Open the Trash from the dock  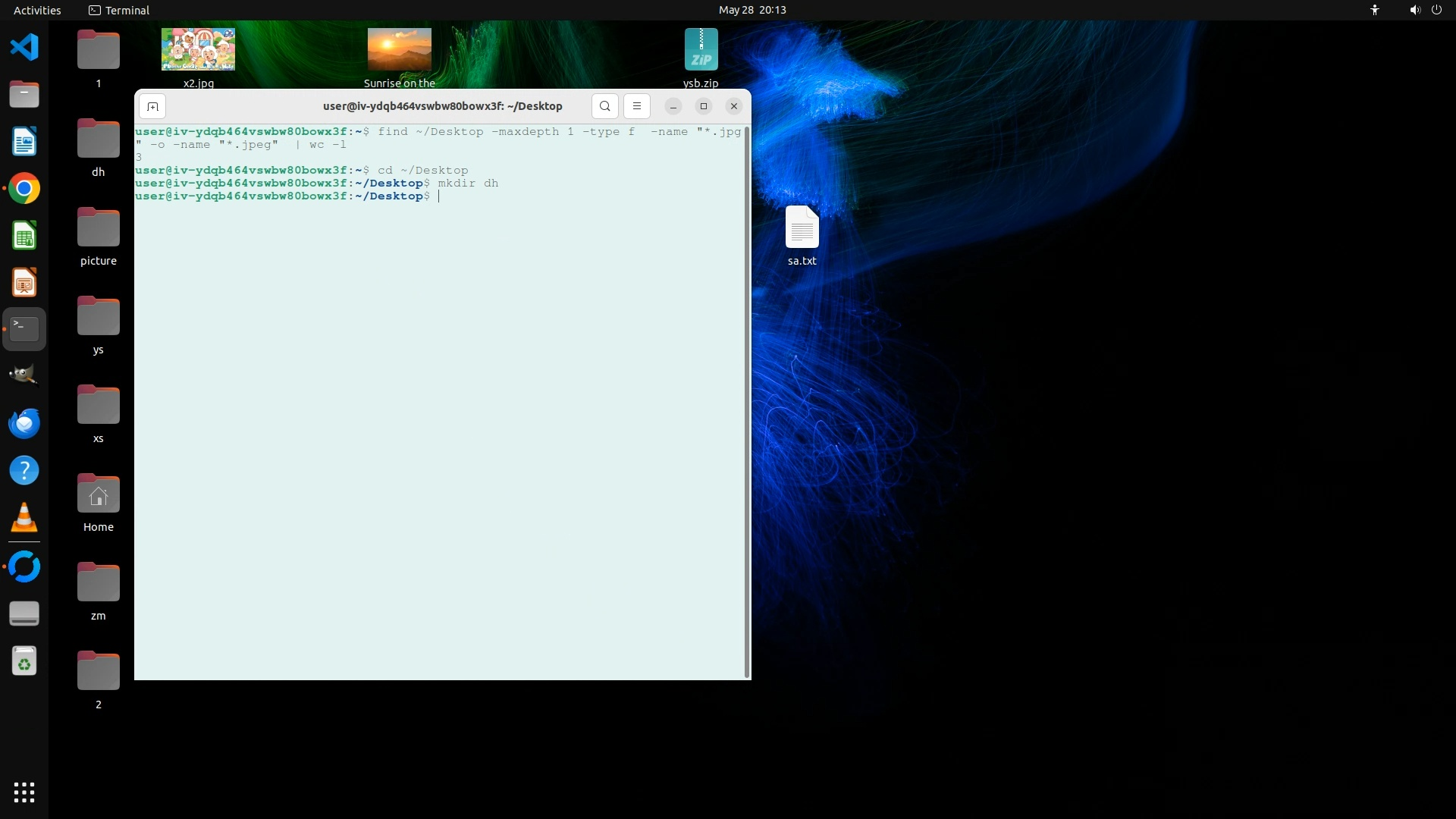click(24, 662)
